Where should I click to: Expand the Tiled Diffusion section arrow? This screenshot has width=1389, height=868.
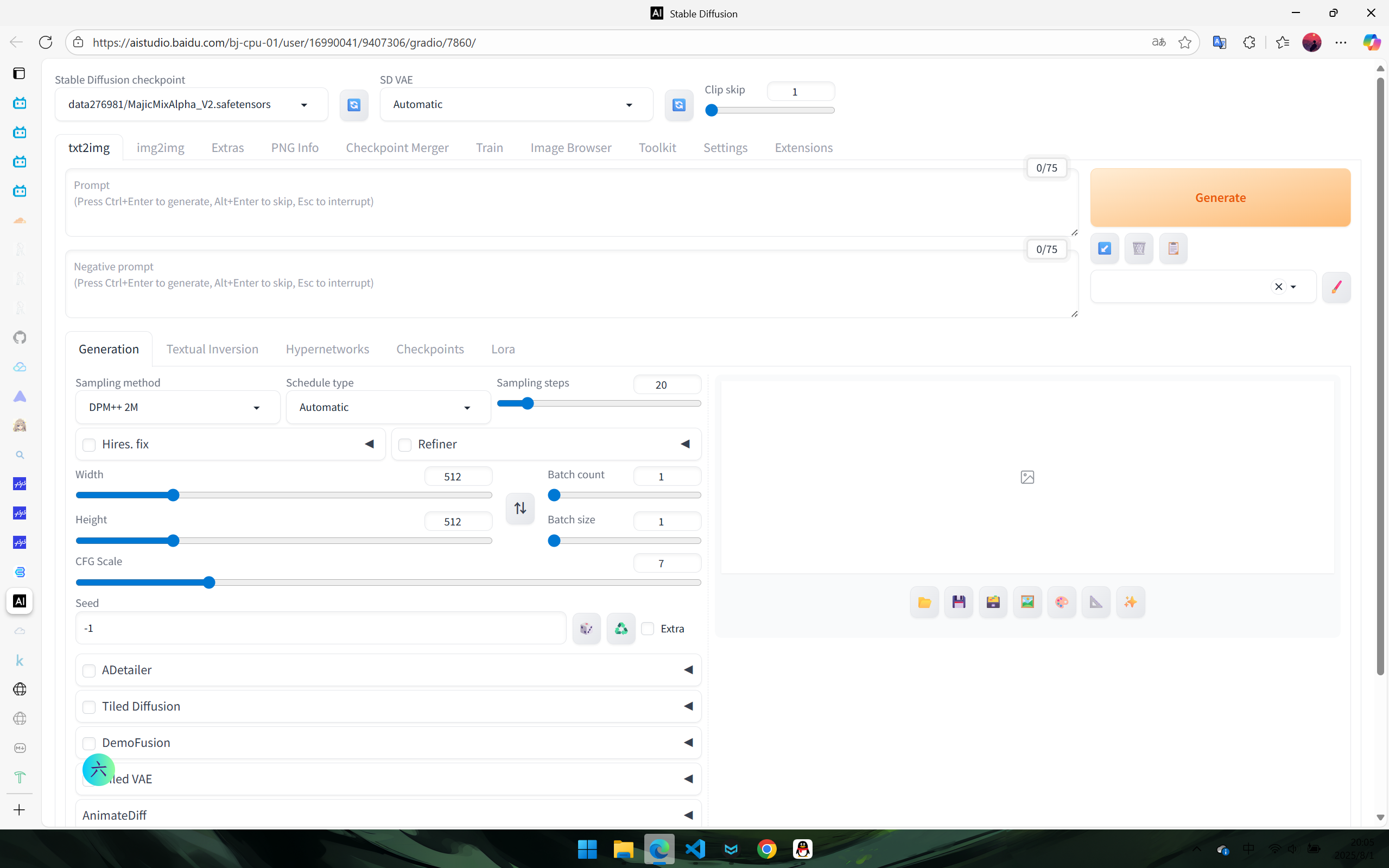(688, 706)
